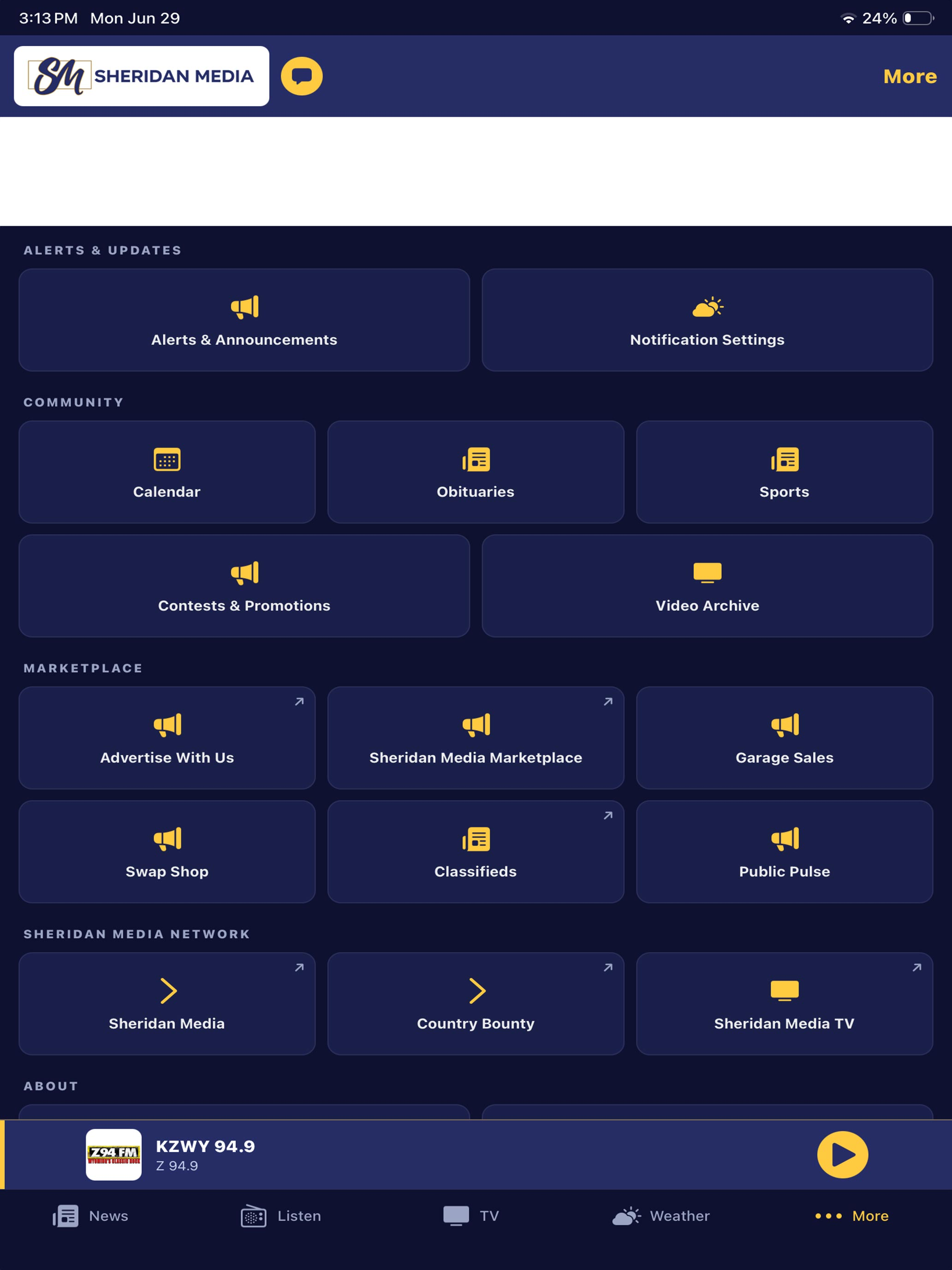The width and height of the screenshot is (952, 1270).
Task: Click the battery status indicator
Action: [918, 18]
